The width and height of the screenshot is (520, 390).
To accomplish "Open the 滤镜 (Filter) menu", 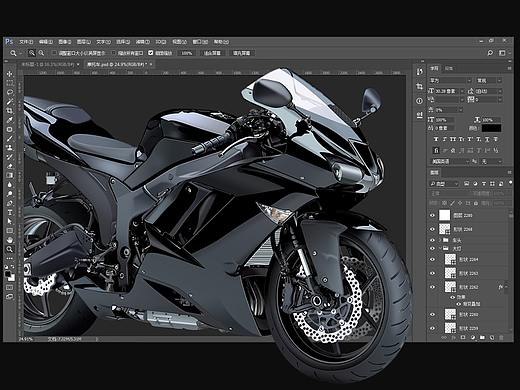I will pos(142,42).
